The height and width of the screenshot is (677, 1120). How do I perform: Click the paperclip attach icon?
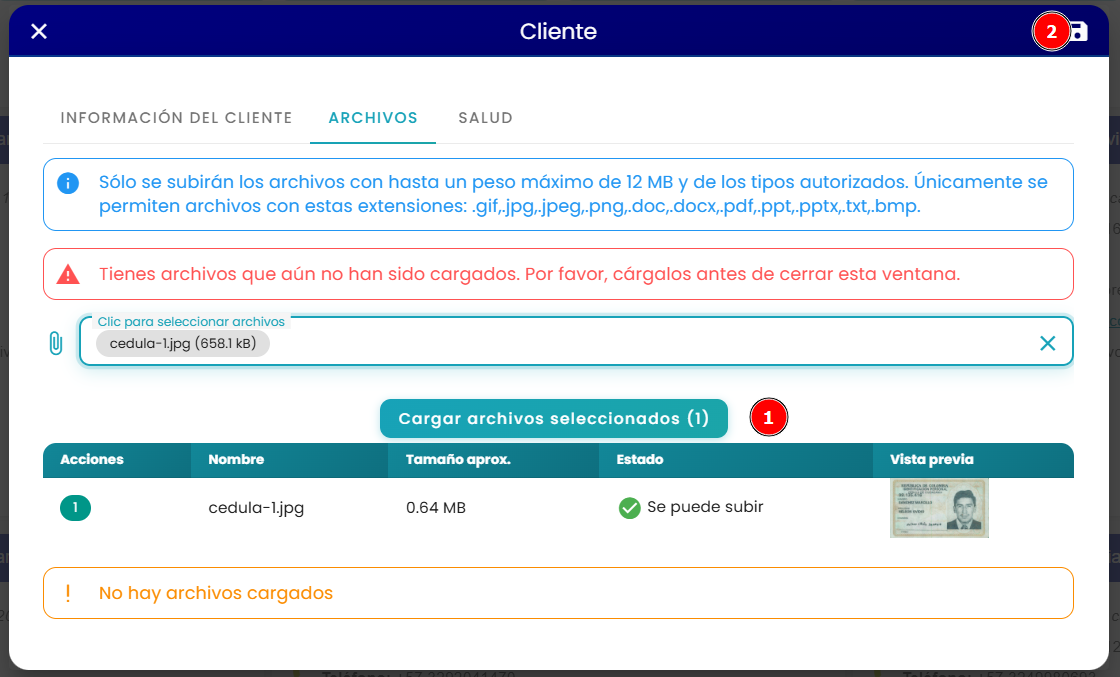pos(56,343)
